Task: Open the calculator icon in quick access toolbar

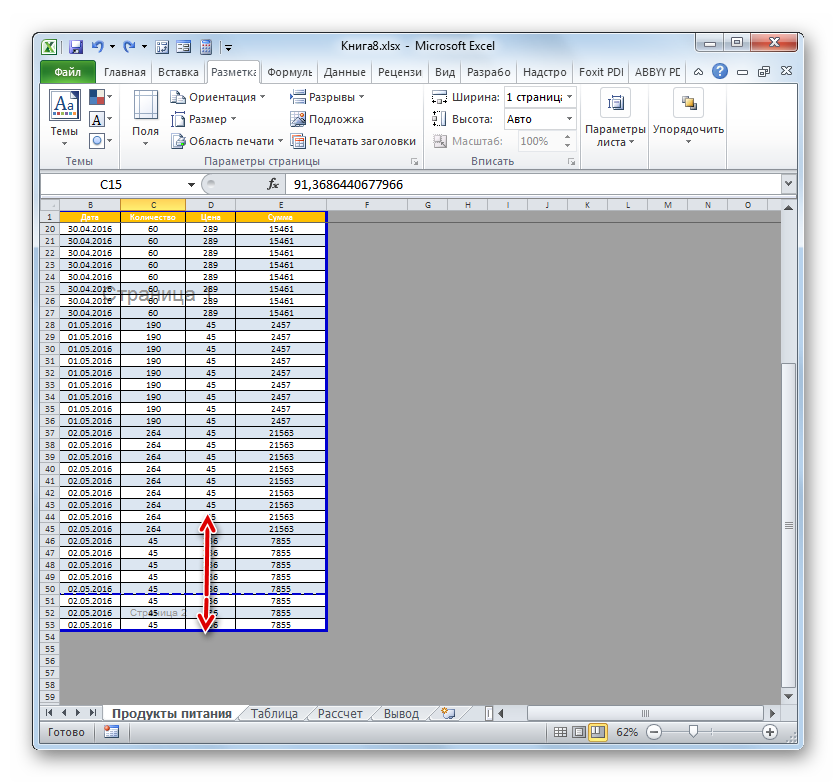Action: 206,47
